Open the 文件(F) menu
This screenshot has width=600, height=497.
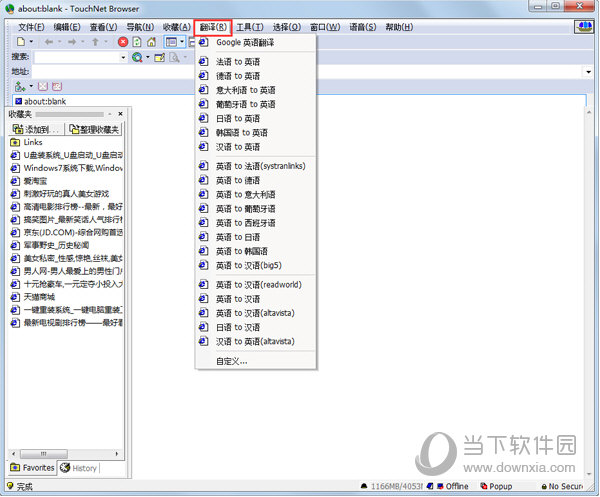(31, 27)
